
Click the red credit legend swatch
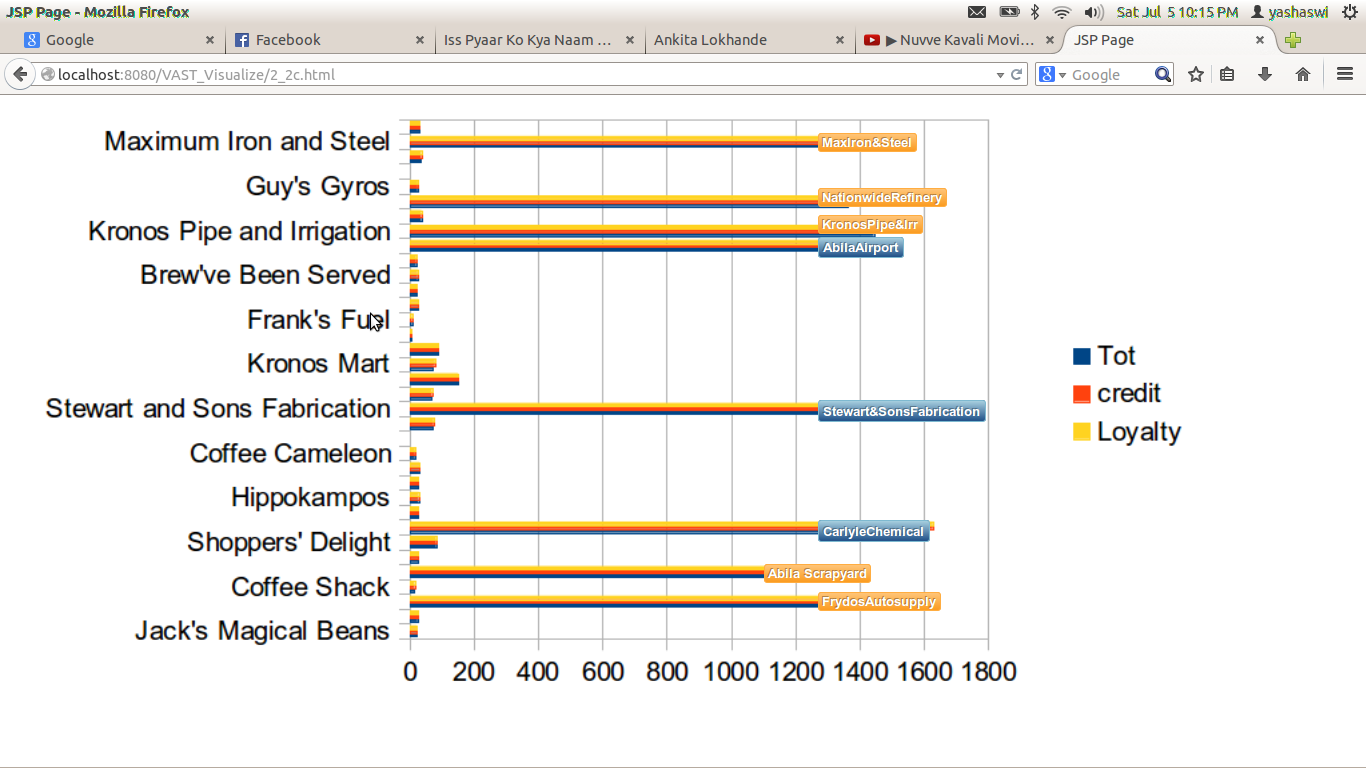tap(1081, 394)
